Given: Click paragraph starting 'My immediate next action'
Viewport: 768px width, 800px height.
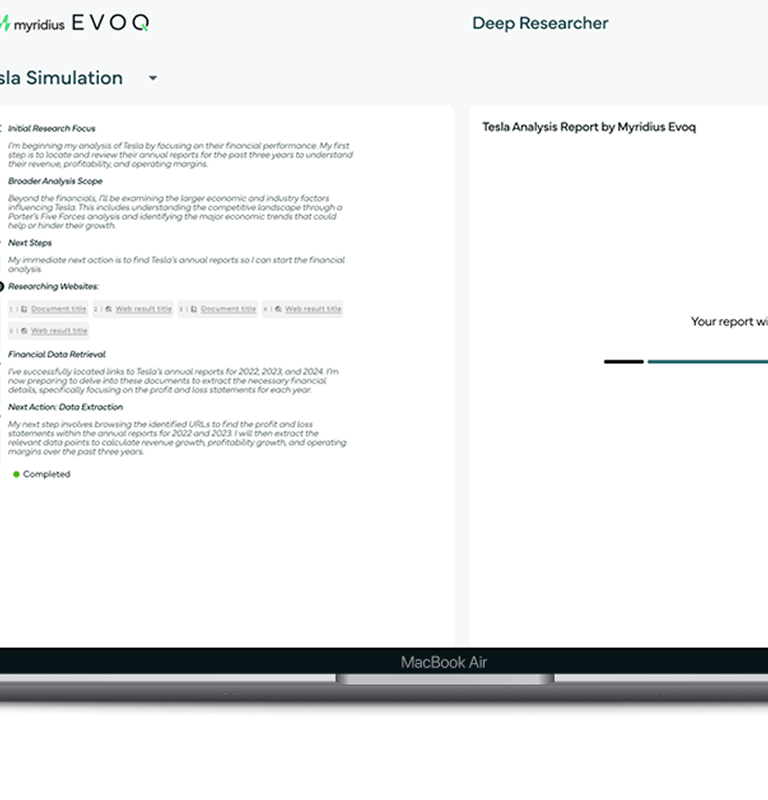Looking at the screenshot, I should coord(176,265).
